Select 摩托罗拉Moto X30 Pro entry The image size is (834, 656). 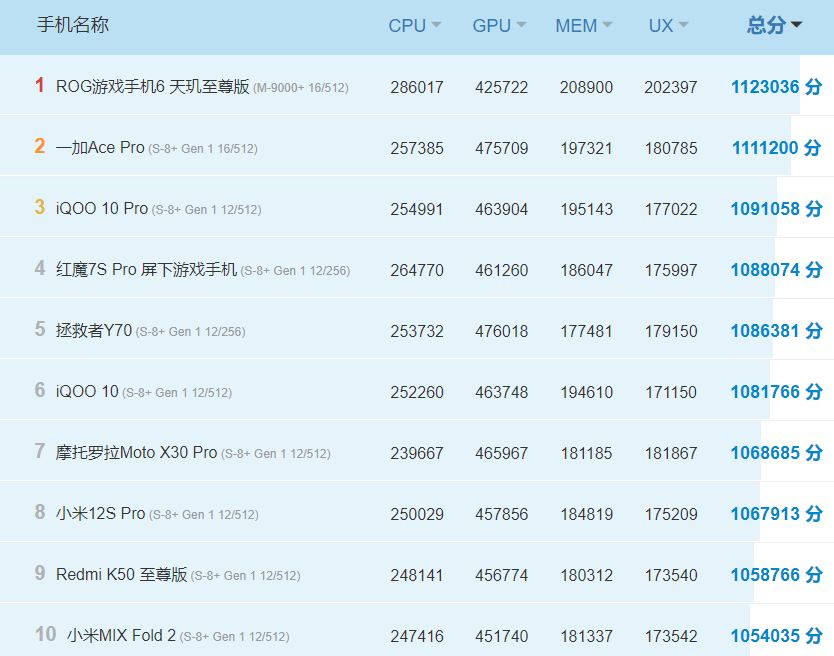click(136, 453)
